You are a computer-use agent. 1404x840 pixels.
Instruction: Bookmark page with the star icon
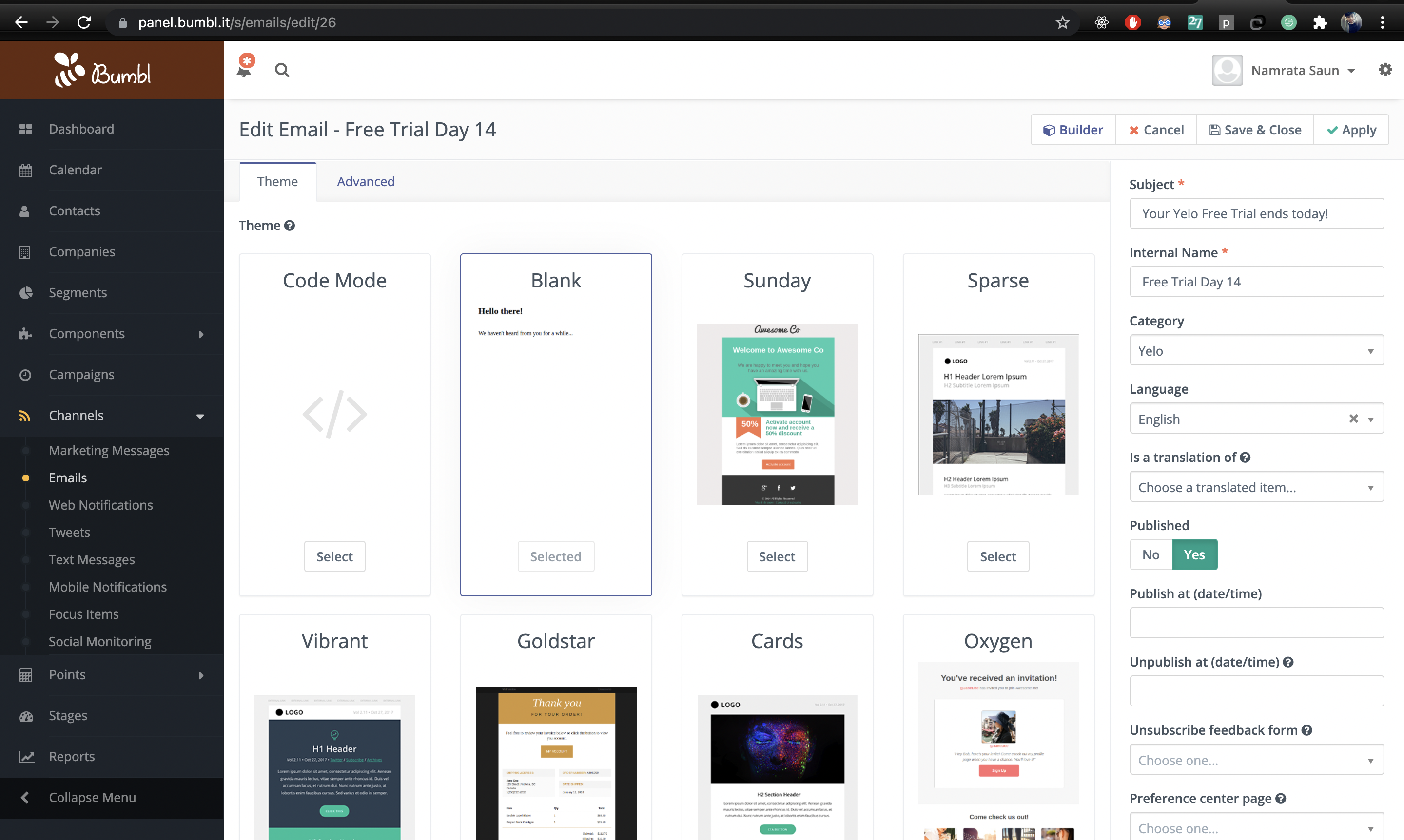pyautogui.click(x=1062, y=22)
